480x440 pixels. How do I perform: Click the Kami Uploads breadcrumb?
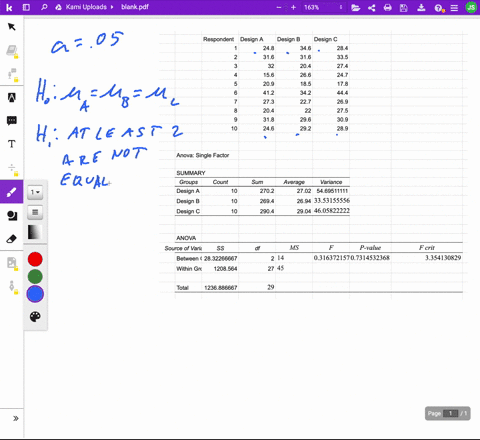(x=86, y=7)
